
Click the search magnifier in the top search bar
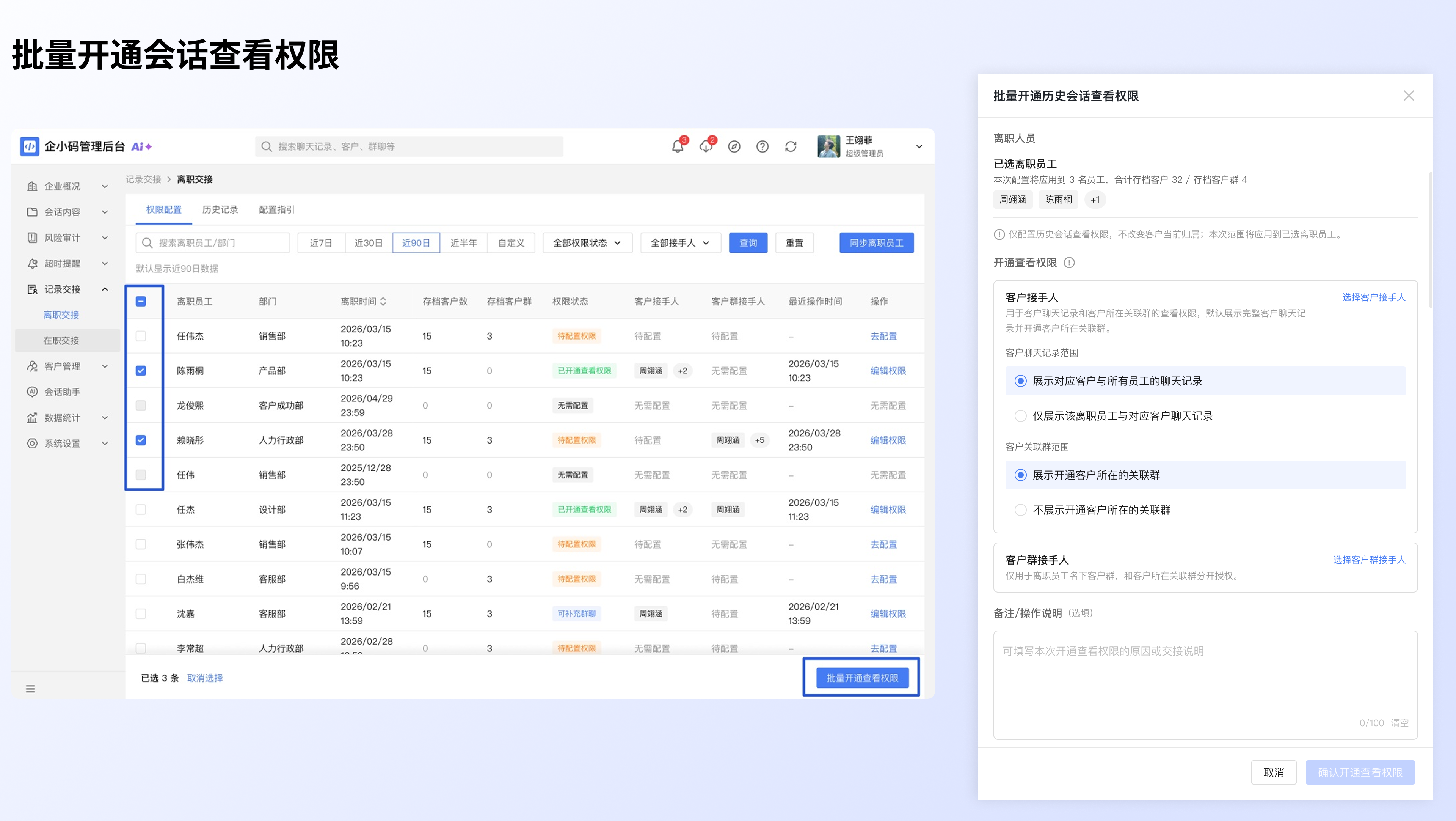267,146
